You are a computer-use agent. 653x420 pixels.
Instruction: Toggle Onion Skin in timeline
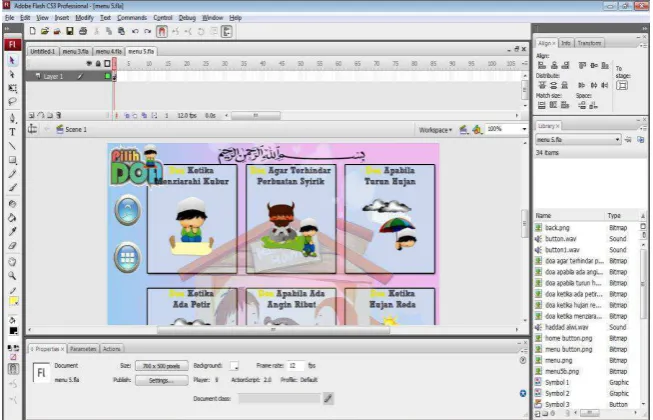127,116
